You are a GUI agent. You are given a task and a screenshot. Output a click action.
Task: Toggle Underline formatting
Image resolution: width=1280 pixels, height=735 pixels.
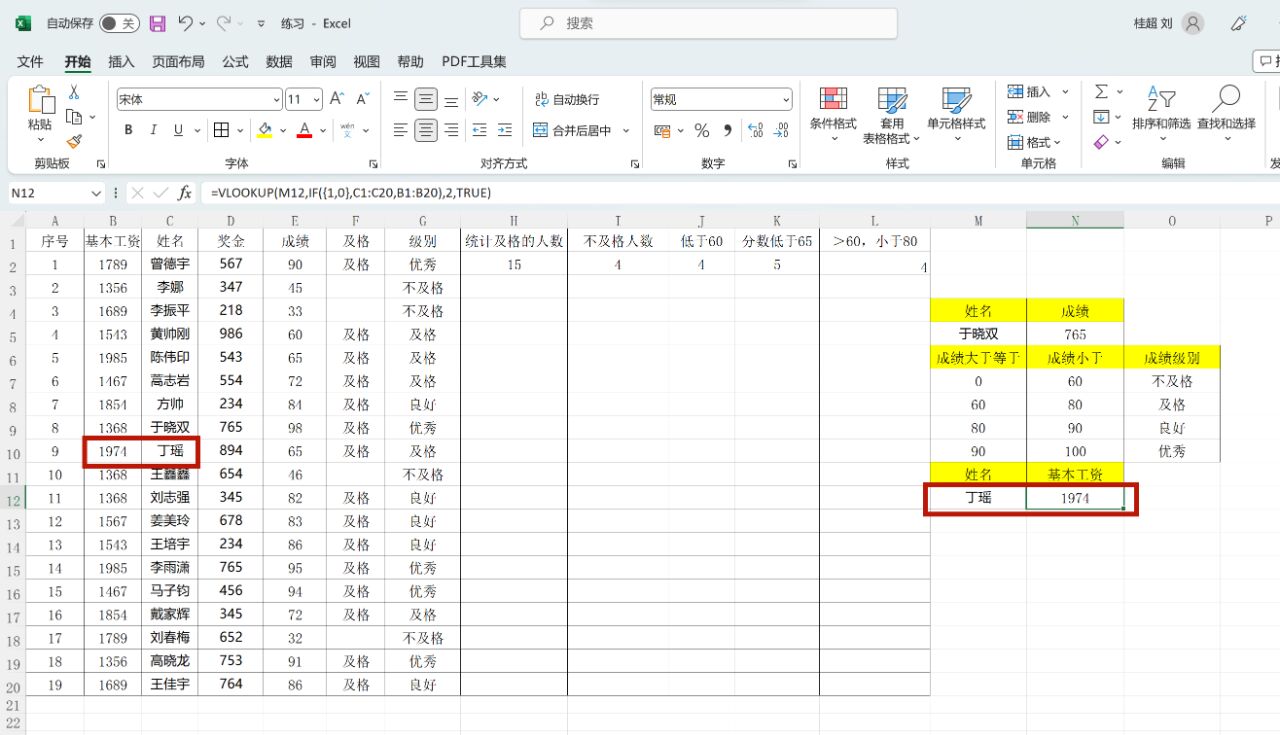179,130
